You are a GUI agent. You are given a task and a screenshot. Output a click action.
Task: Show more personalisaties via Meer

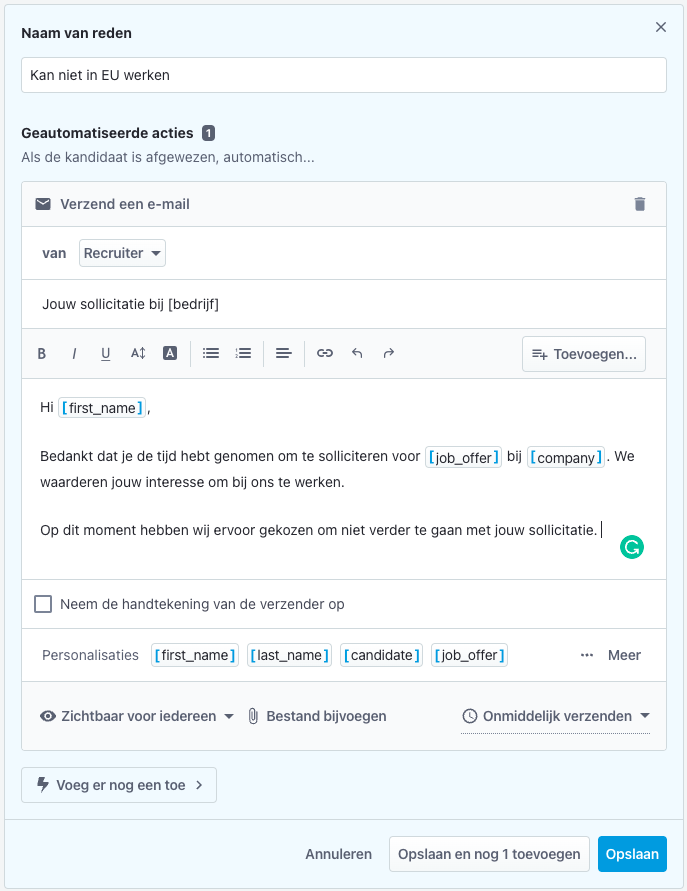click(624, 655)
